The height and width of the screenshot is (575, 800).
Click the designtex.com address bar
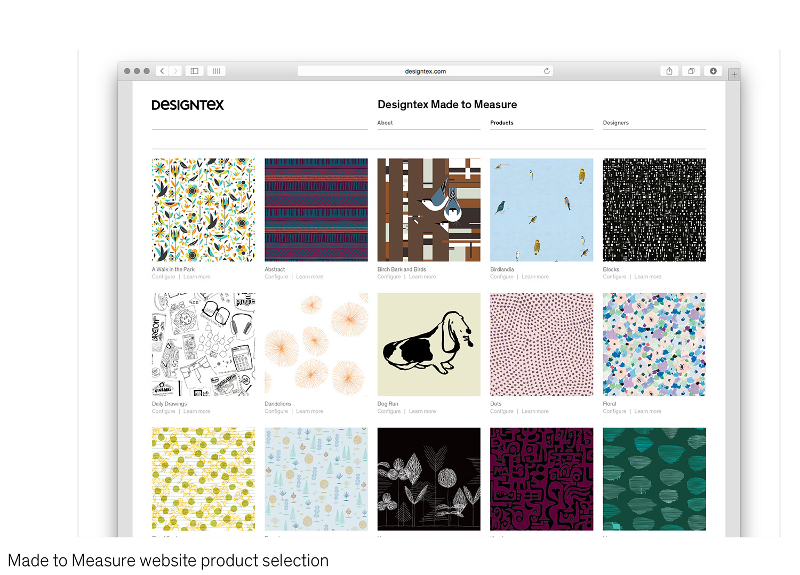(x=425, y=71)
